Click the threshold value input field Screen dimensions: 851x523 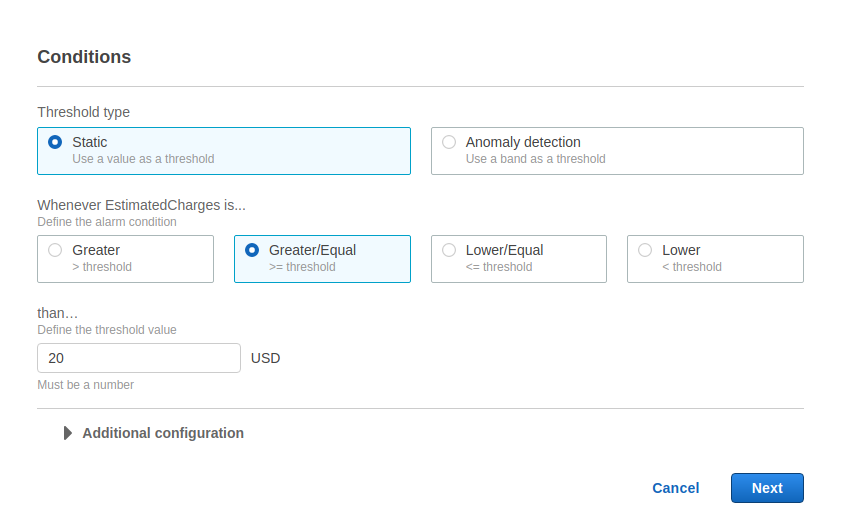pos(138,358)
